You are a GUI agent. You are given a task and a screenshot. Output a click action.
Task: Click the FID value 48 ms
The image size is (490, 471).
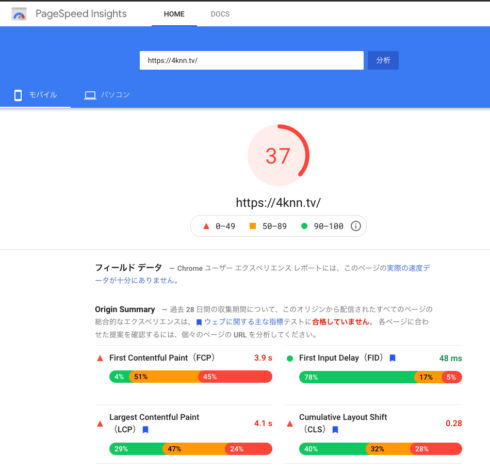tap(450, 358)
